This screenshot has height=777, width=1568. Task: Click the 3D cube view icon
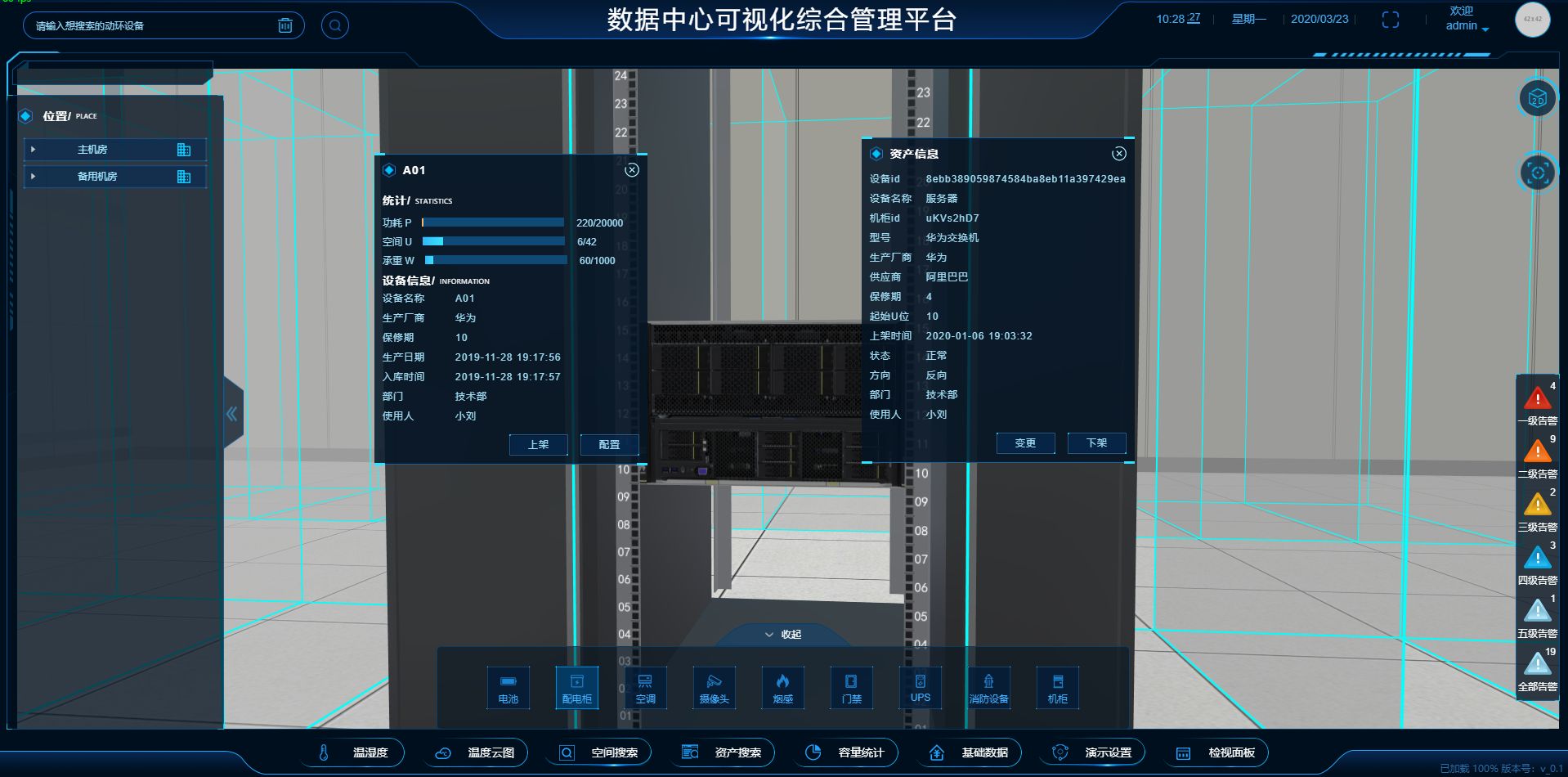(x=1537, y=99)
